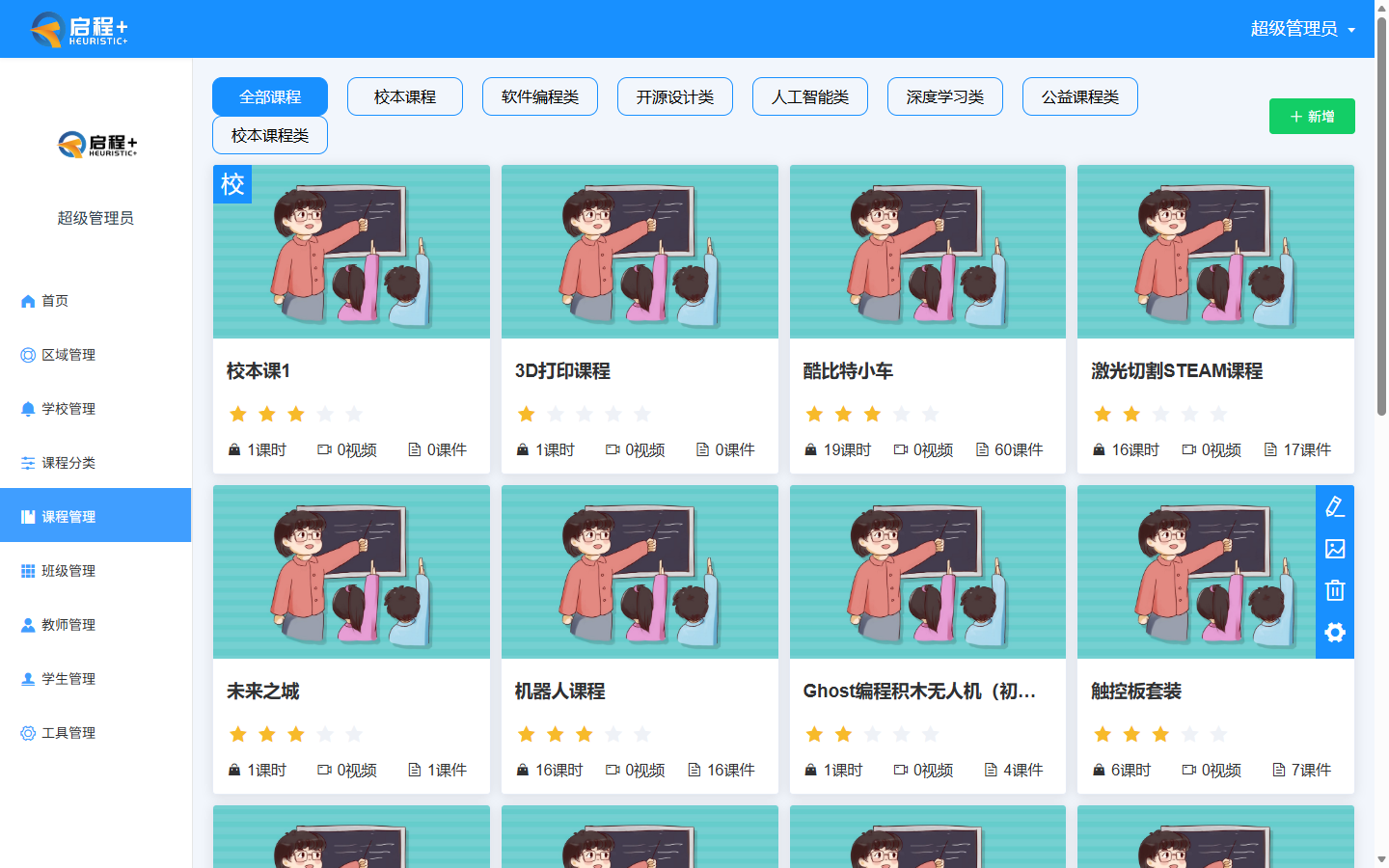Image resolution: width=1389 pixels, height=868 pixels.
Task: Click the image icon on 触控板套装 card
Action: tap(1335, 549)
